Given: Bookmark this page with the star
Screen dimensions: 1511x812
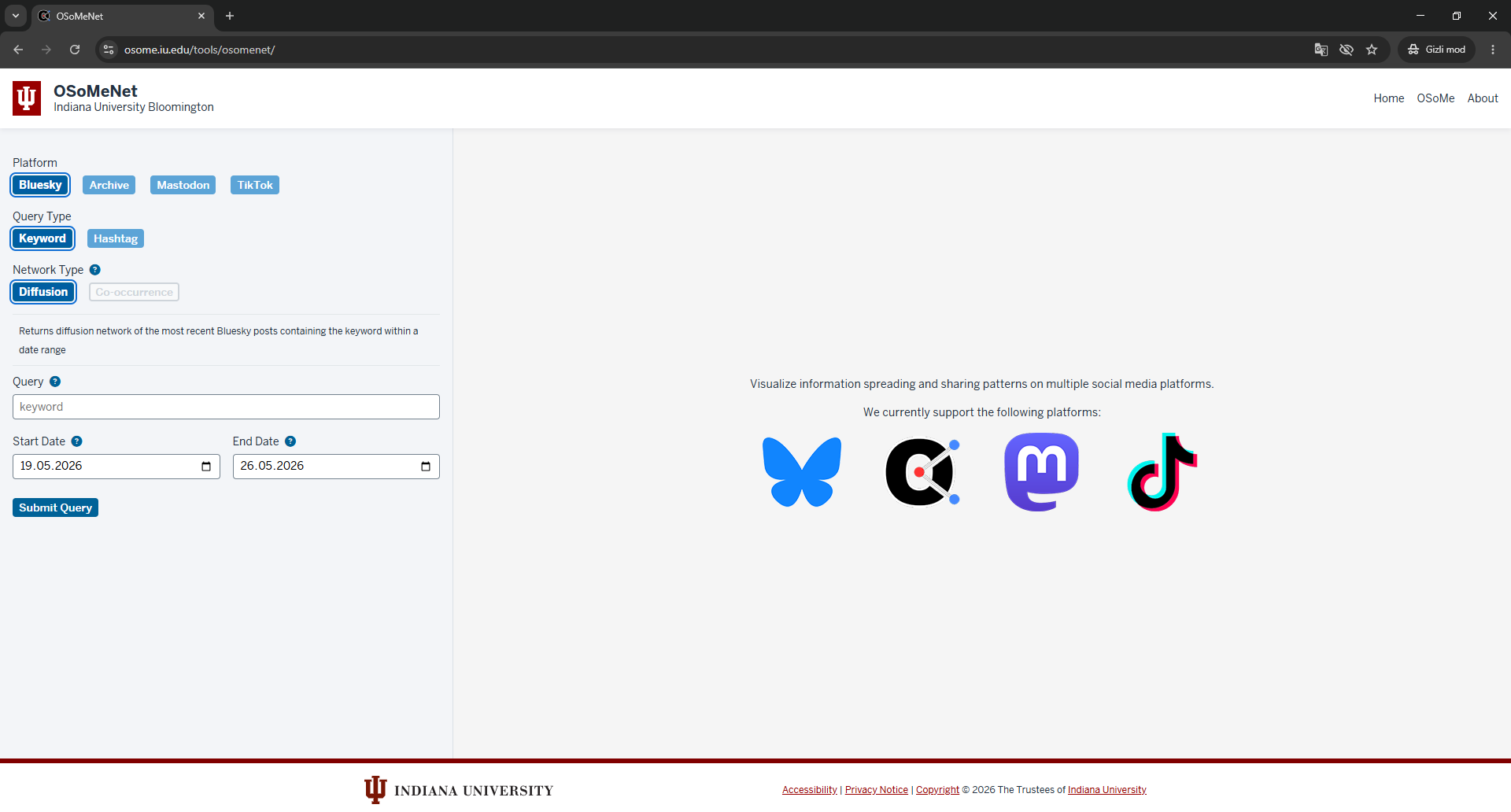Looking at the screenshot, I should (x=1372, y=50).
